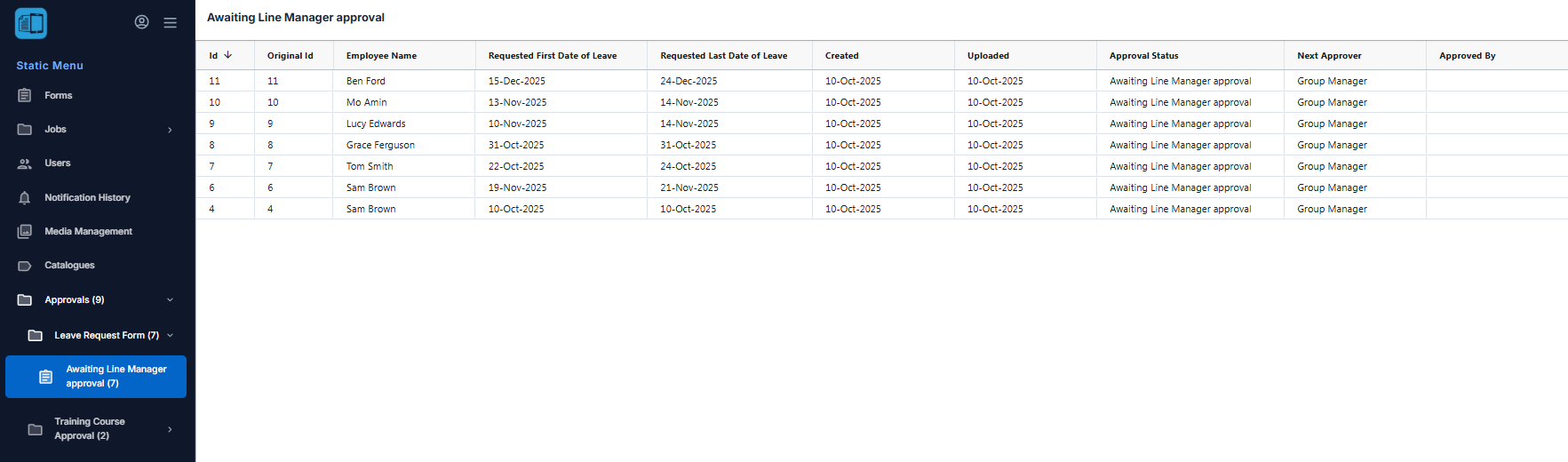Click the Users people icon
Image resolution: width=1568 pixels, height=462 pixels.
coord(25,163)
